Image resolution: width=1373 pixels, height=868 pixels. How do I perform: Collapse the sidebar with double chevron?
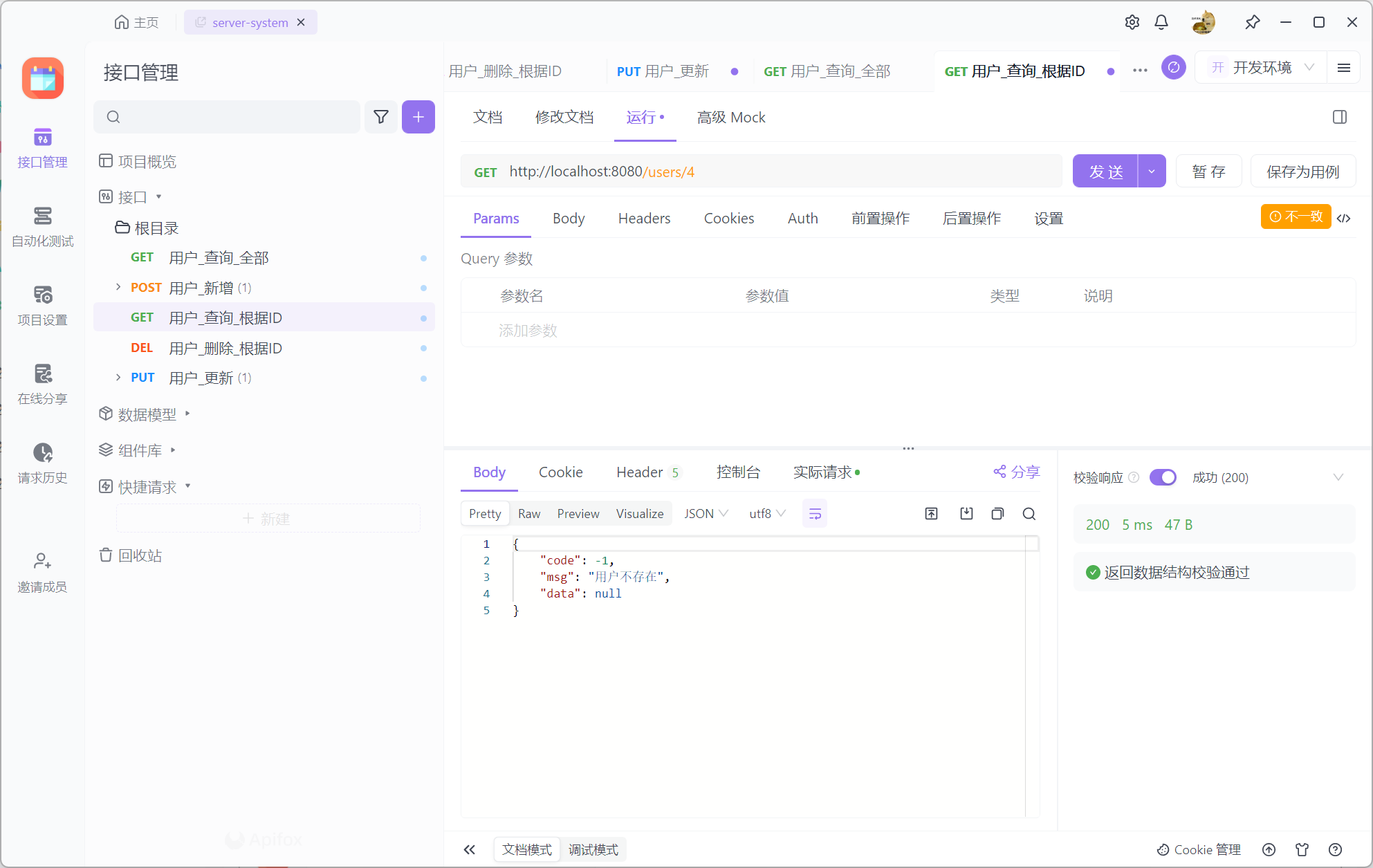470,849
